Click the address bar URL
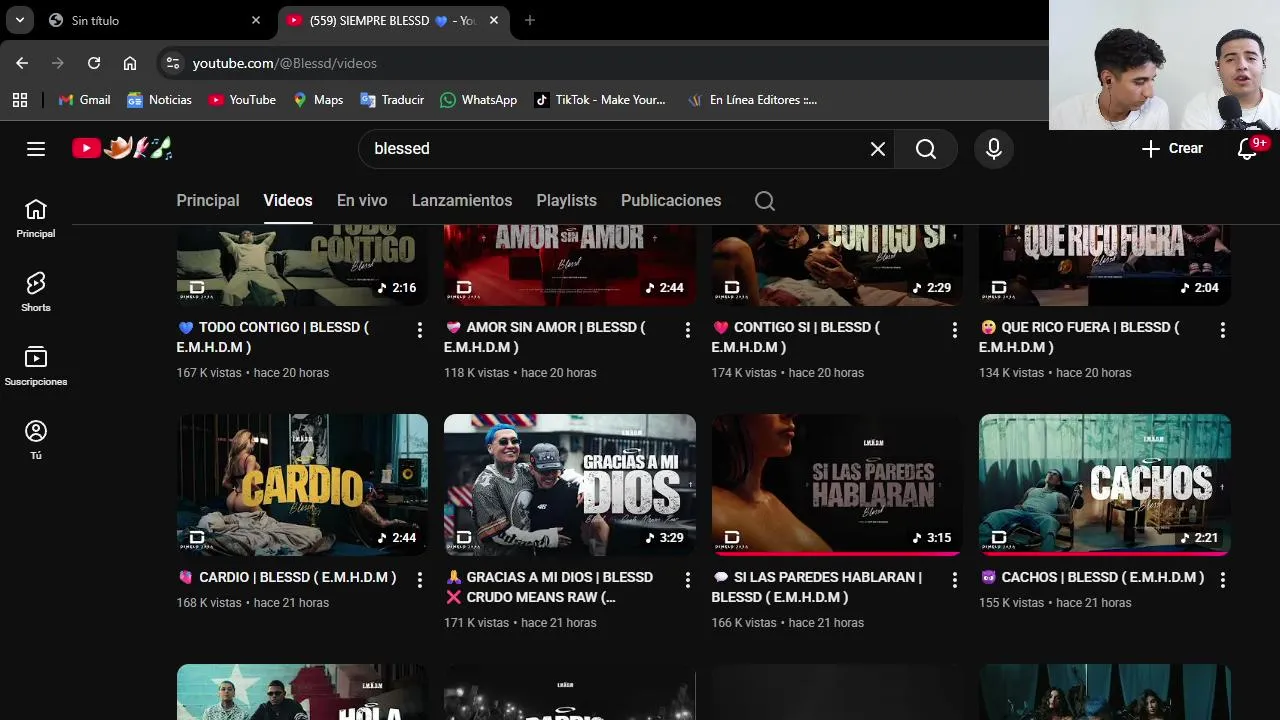The image size is (1280, 720). [285, 63]
